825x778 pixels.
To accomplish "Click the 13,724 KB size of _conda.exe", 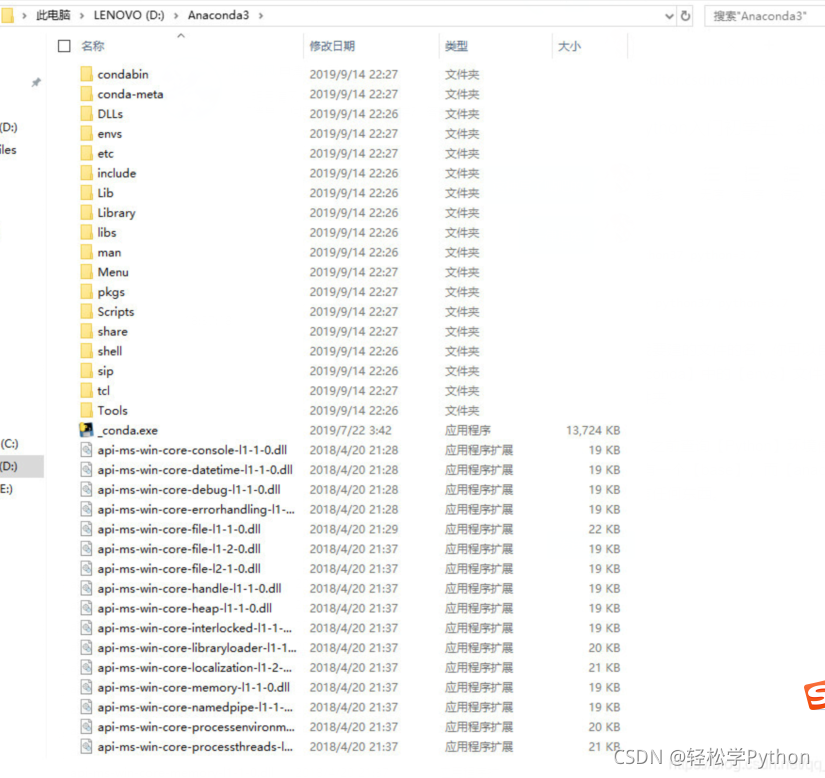I will click(593, 430).
